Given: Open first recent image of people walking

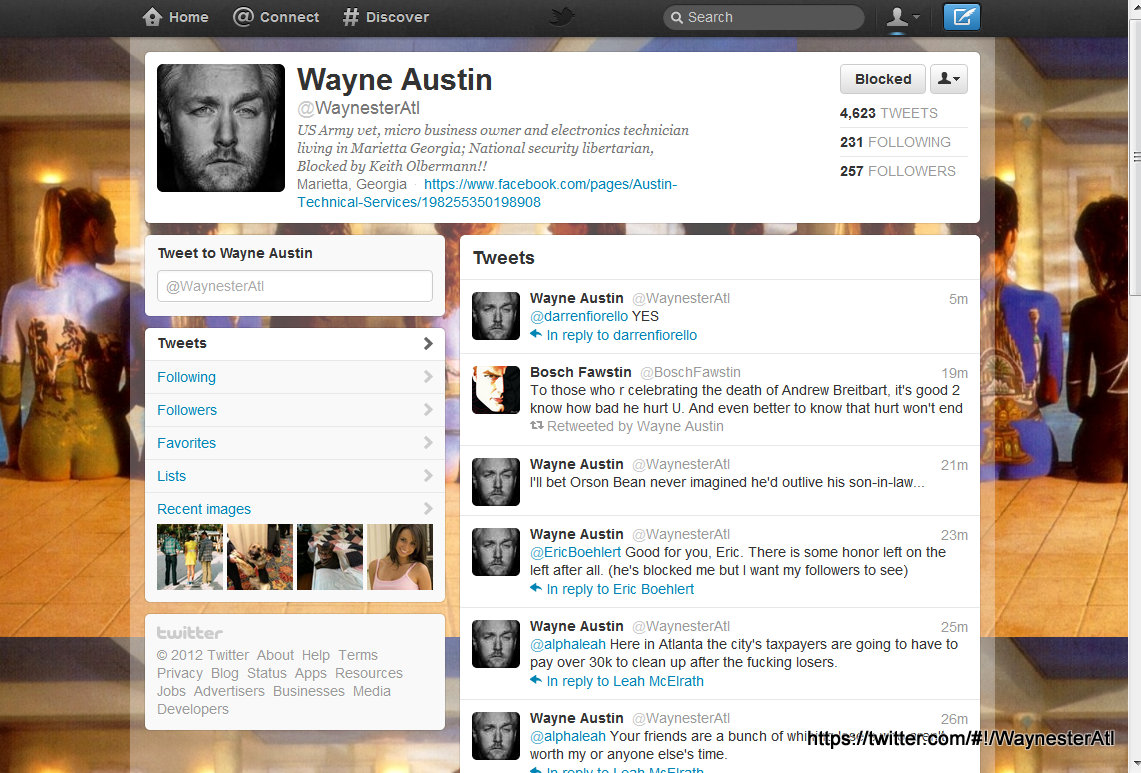Looking at the screenshot, I should pos(190,557).
